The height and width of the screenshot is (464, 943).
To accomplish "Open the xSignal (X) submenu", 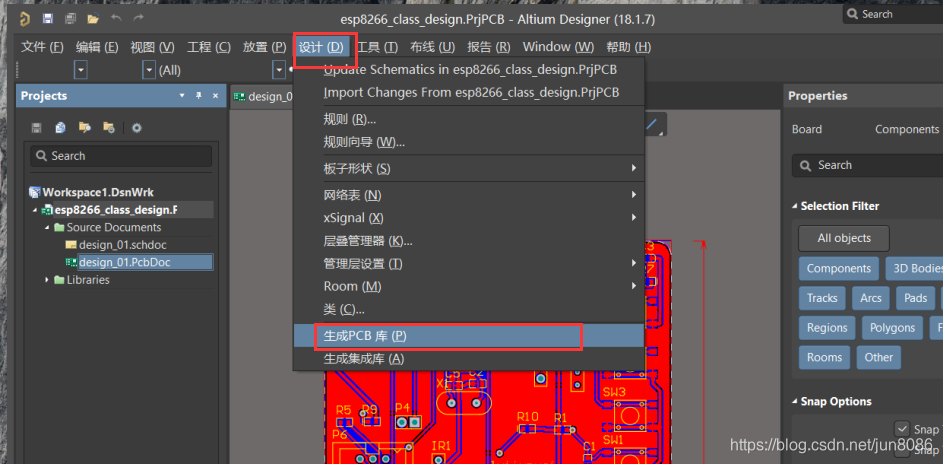I will pyautogui.click(x=468, y=218).
